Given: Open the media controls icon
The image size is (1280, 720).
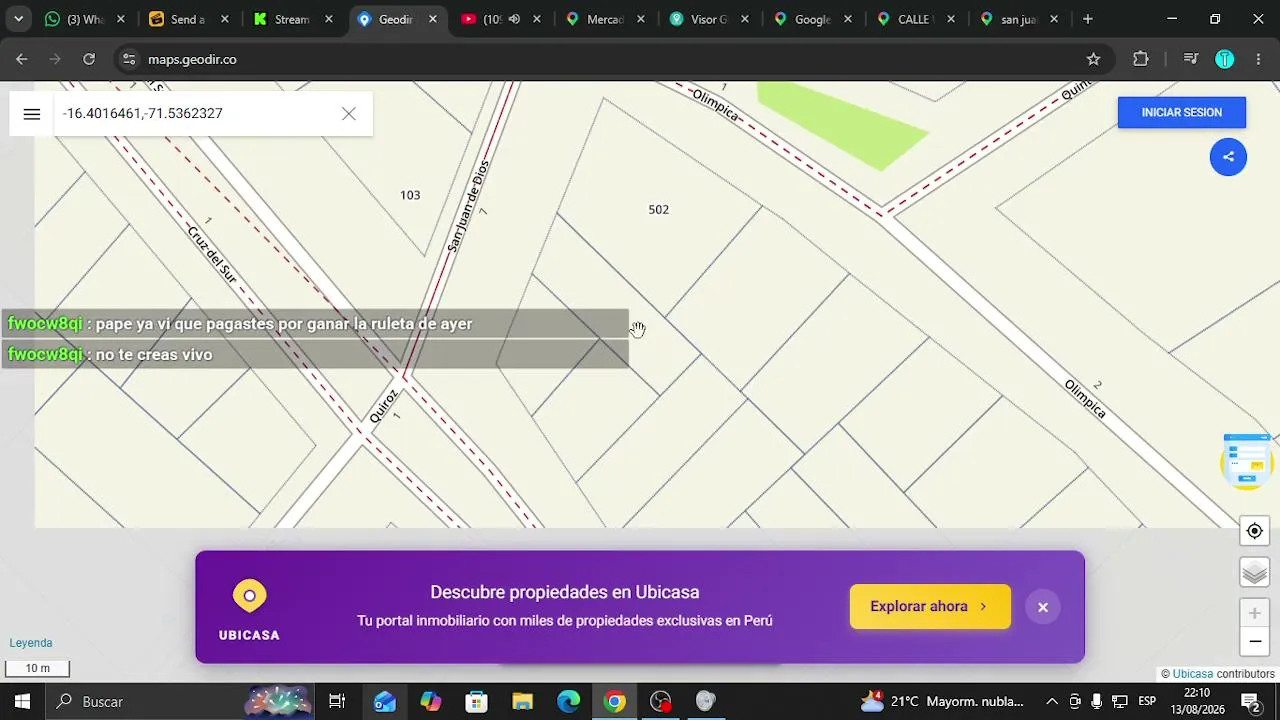Looking at the screenshot, I should (x=1190, y=59).
